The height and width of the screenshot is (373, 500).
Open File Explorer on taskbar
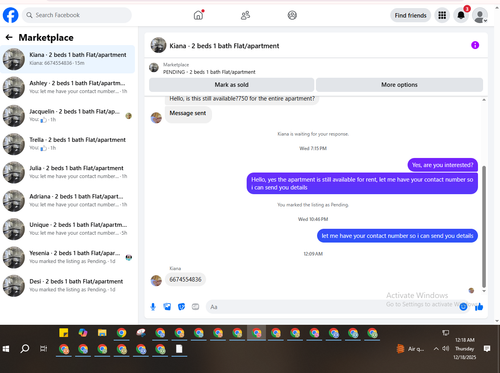tap(102, 333)
